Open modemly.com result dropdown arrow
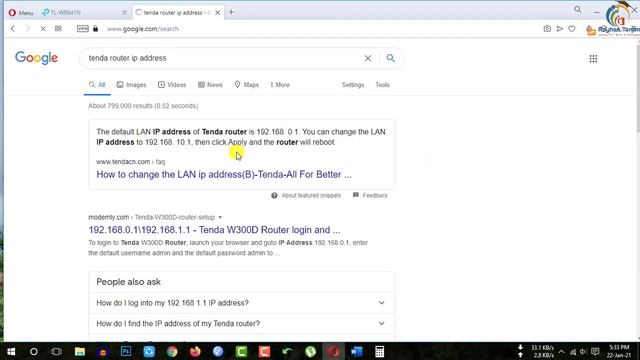Viewport: 640px width, 360px height. (x=220, y=218)
